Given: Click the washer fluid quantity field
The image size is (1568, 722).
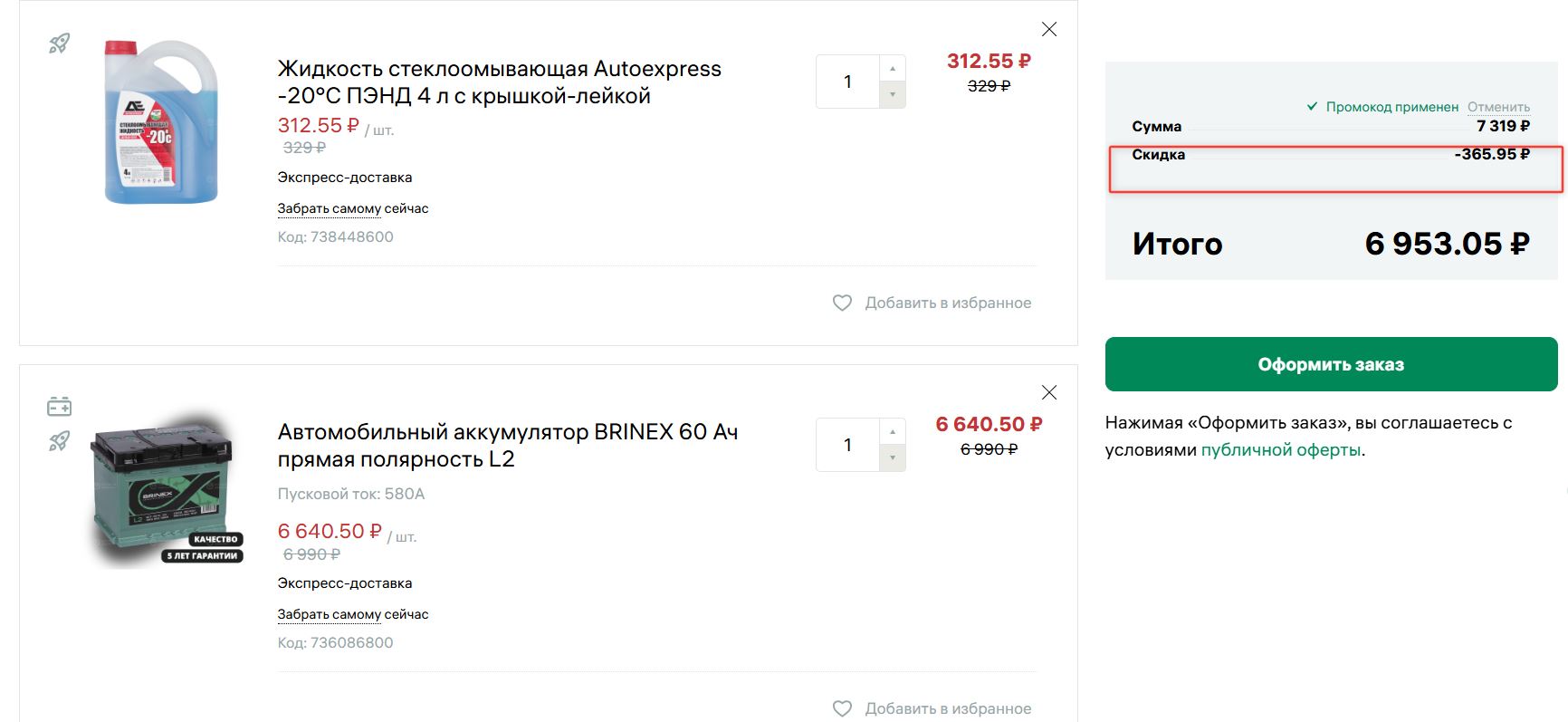Looking at the screenshot, I should [847, 82].
